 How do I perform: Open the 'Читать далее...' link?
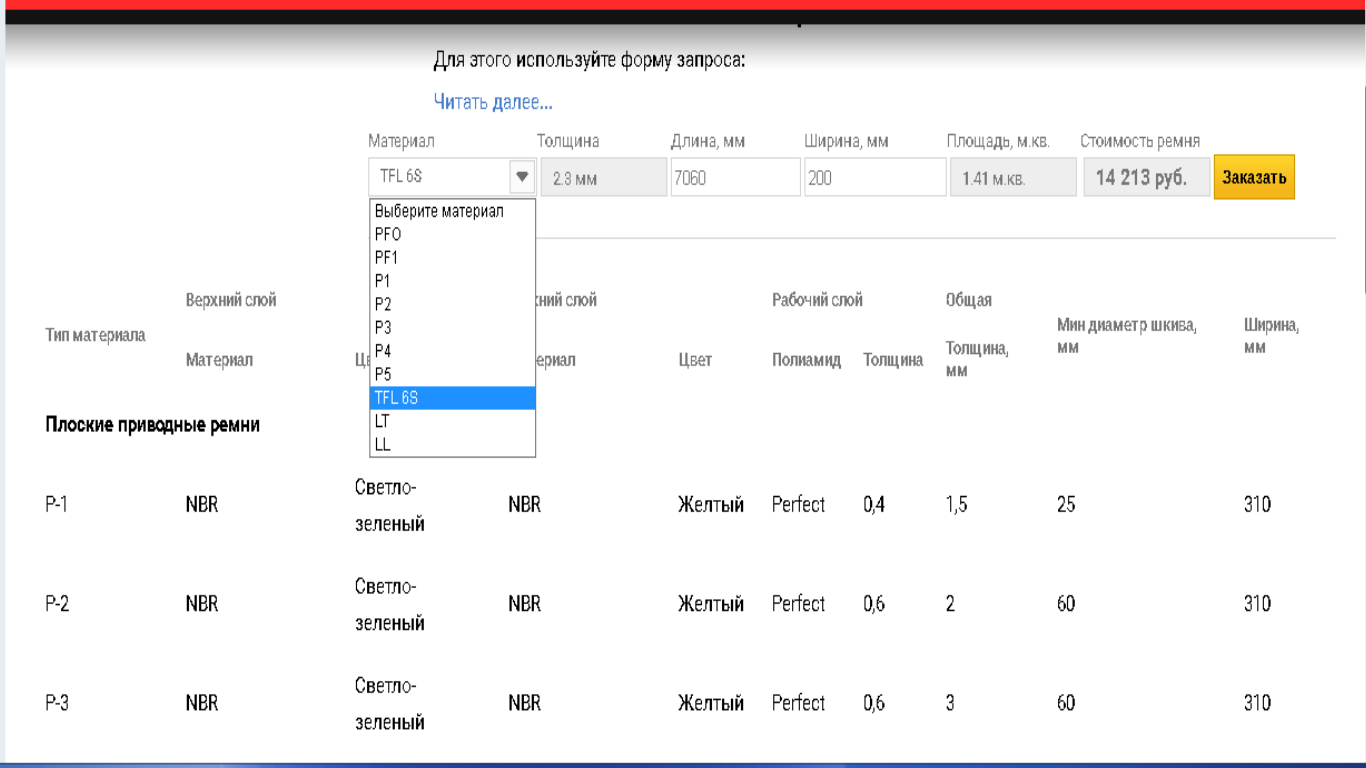(493, 102)
